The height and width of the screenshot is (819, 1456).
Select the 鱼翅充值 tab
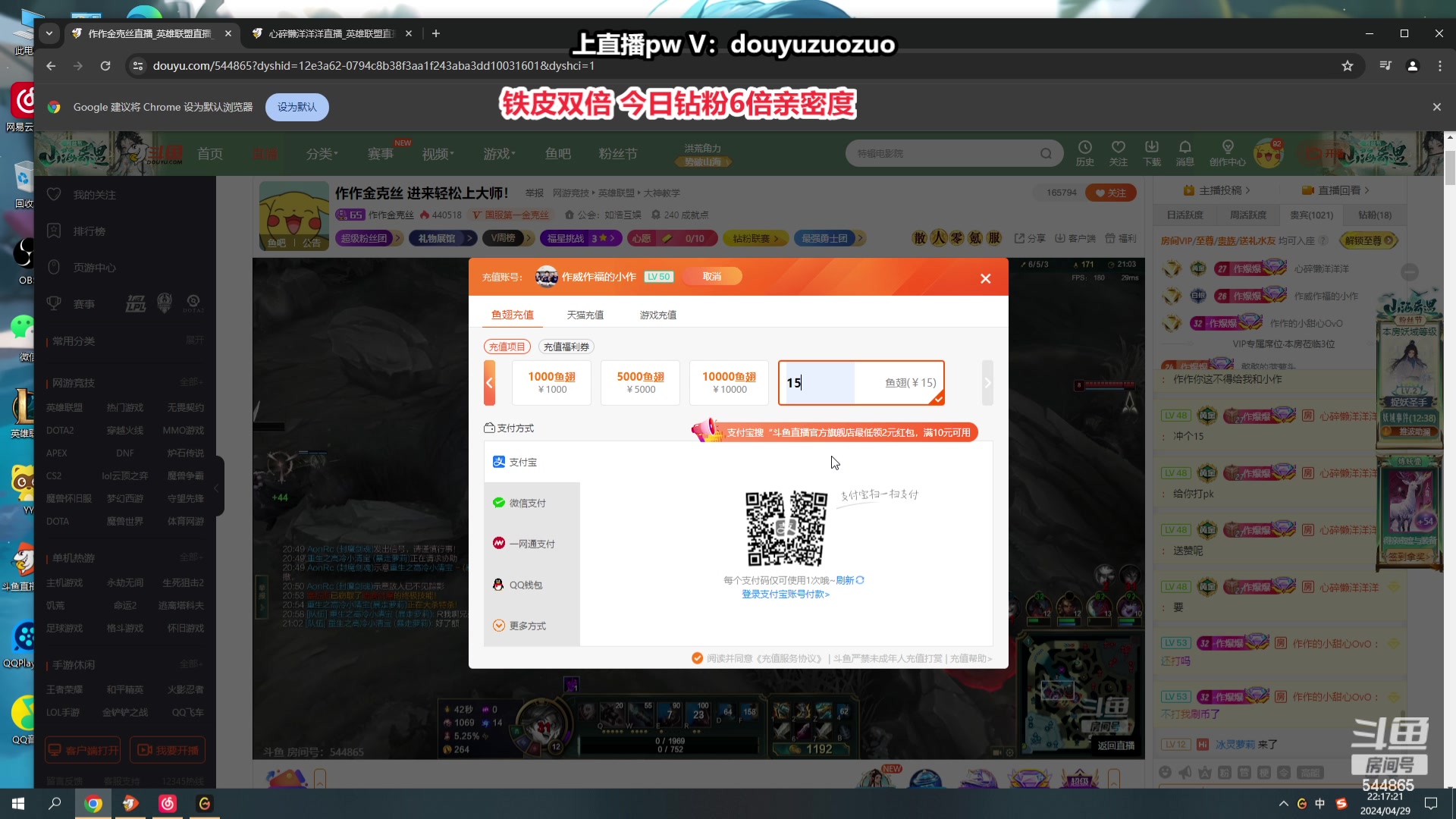[x=513, y=315]
